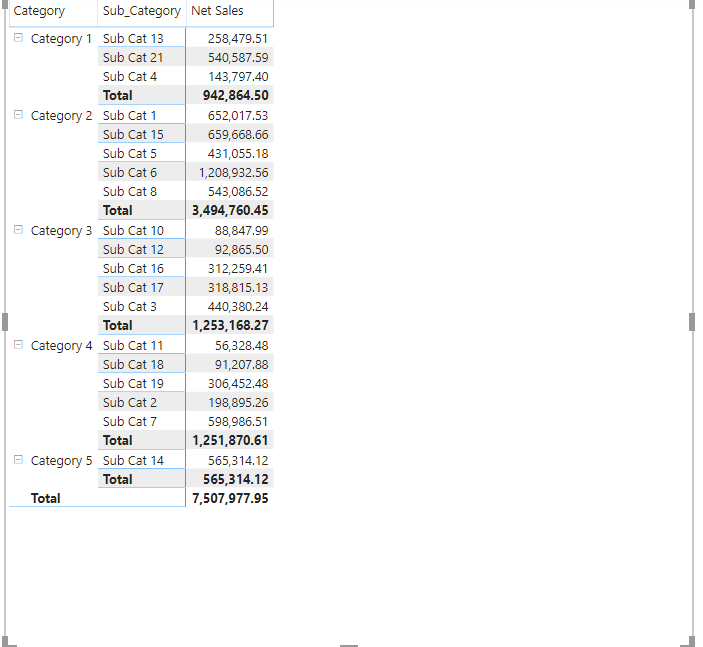The height and width of the screenshot is (647, 703).
Task: Click the value 312,259.41
Action: point(238,269)
